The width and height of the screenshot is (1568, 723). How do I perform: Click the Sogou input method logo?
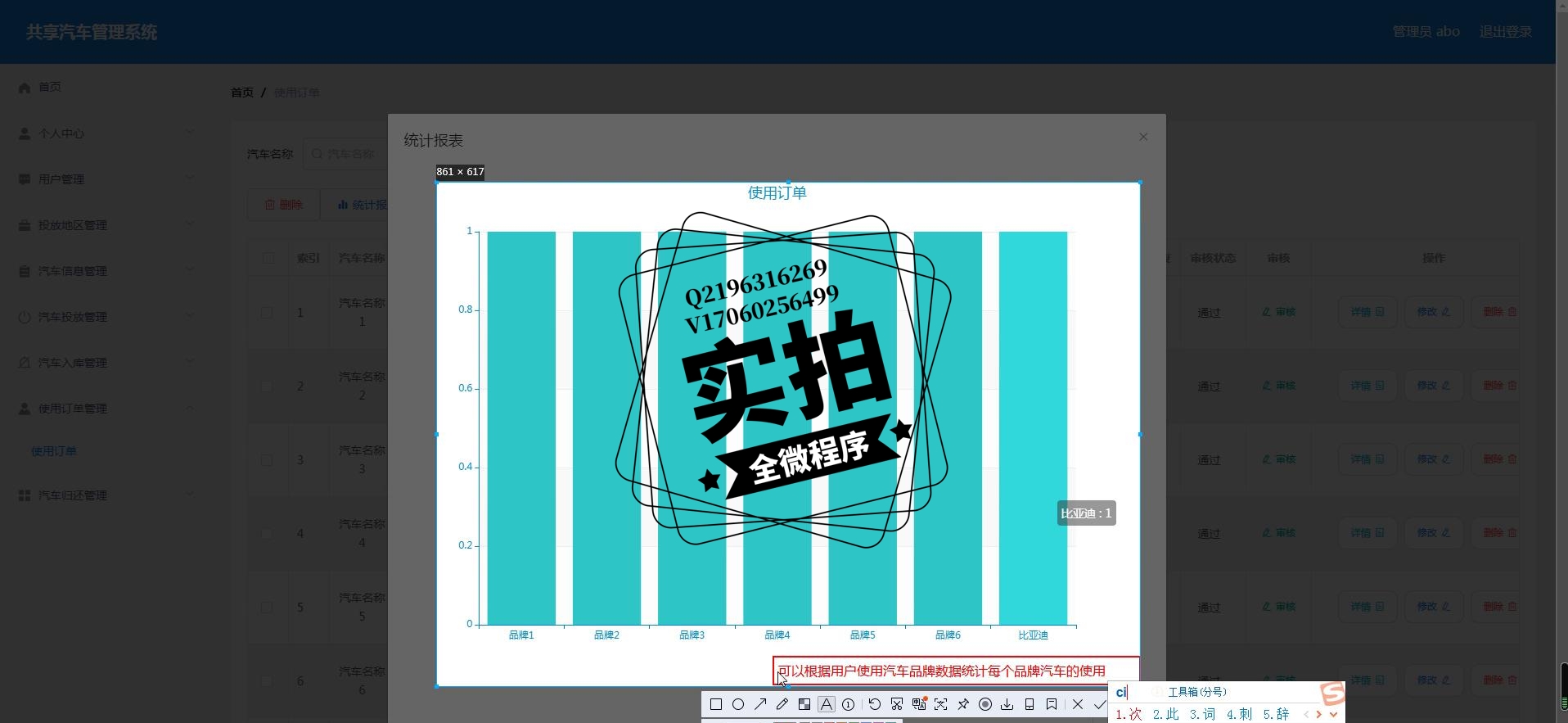(x=1332, y=694)
